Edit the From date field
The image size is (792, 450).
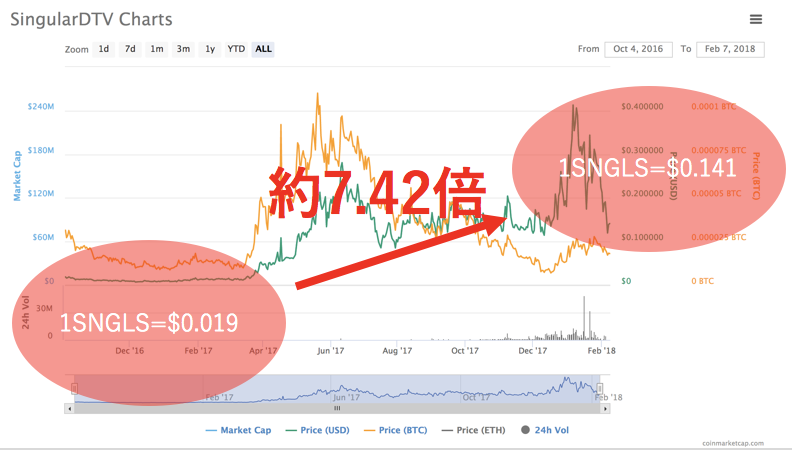(x=638, y=49)
